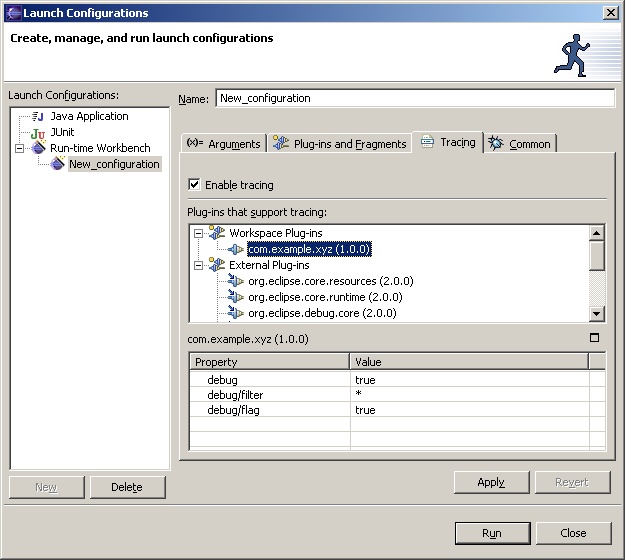Click the Apply button
625x560 pixels.
(x=491, y=482)
